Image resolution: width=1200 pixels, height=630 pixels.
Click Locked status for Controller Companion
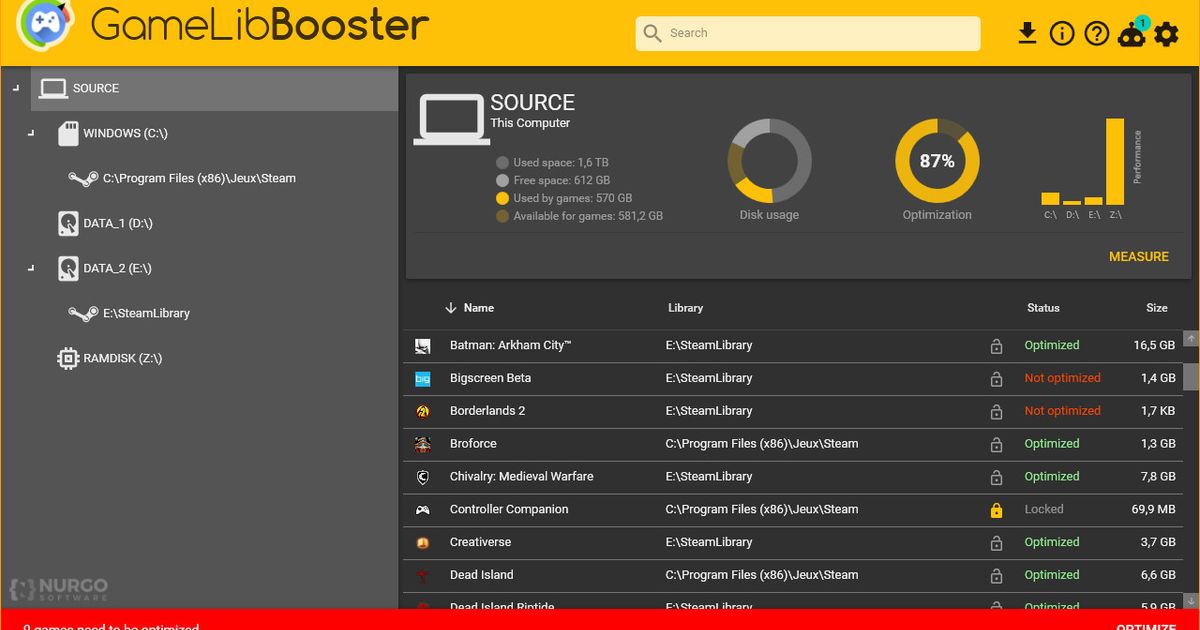point(1044,509)
